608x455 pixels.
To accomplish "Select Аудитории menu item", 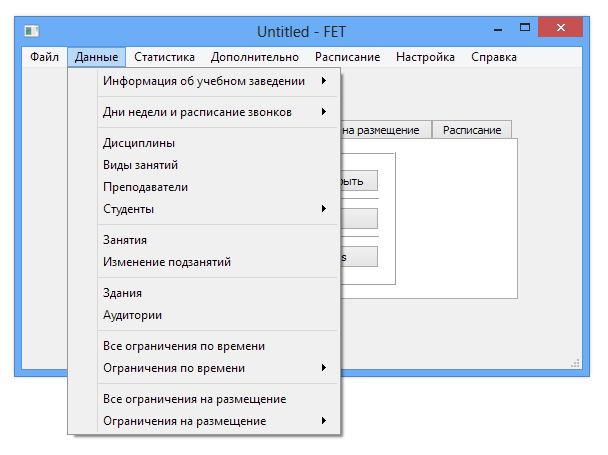I will (x=133, y=315).
